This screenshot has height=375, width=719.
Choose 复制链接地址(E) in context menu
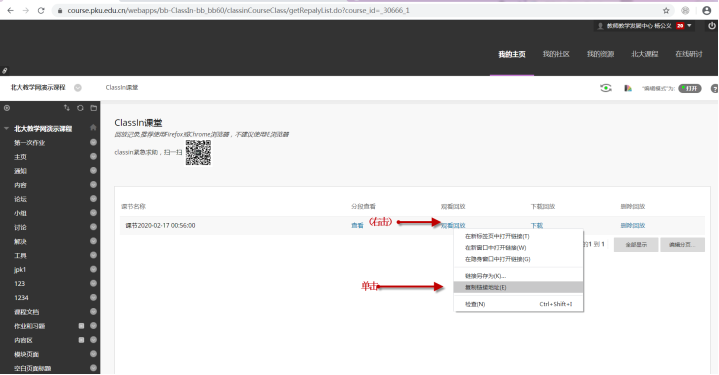518,287
